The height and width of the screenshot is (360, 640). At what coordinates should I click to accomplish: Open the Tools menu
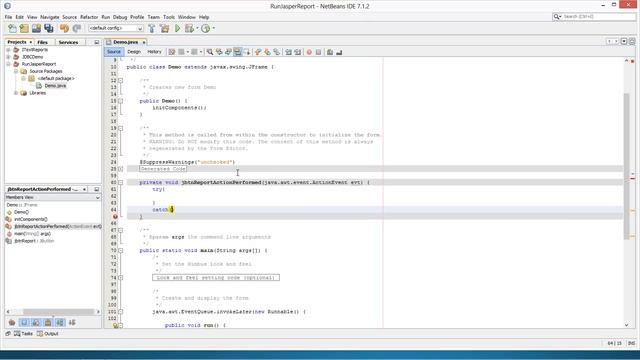tap(169, 17)
